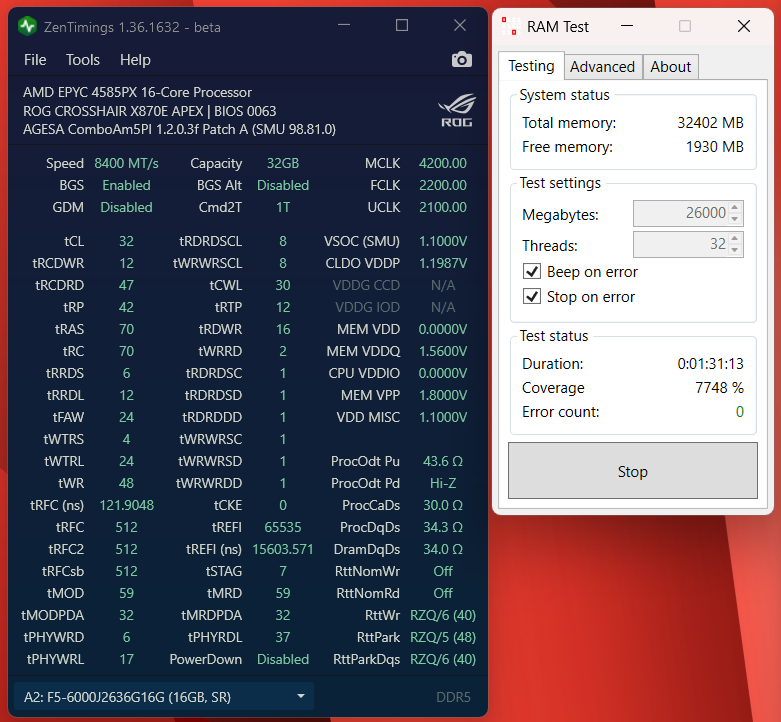Take a screenshot with the ZenTimings camera icon

[462, 60]
